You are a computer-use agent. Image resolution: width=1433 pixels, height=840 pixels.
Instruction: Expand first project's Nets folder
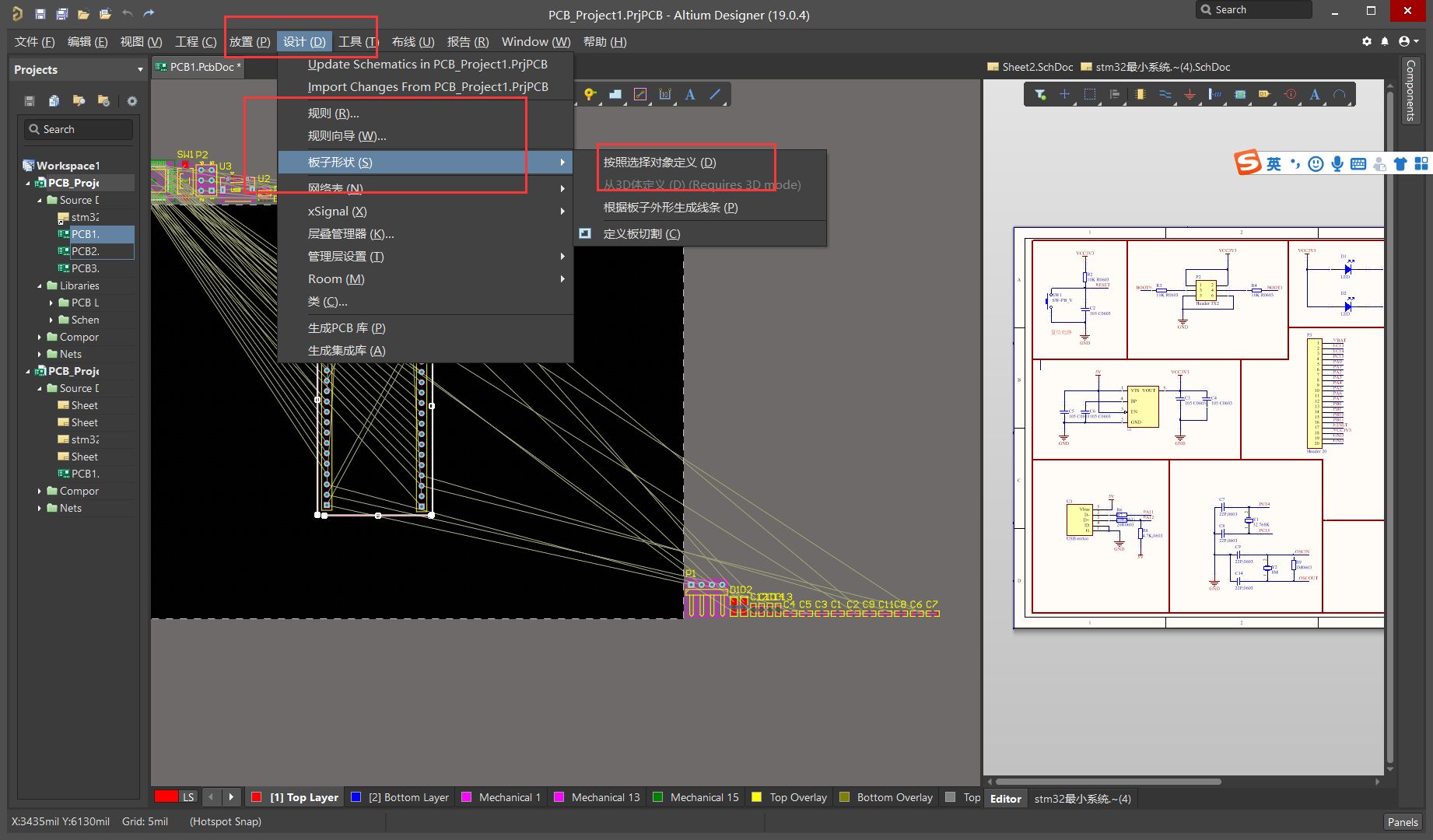pos(40,355)
